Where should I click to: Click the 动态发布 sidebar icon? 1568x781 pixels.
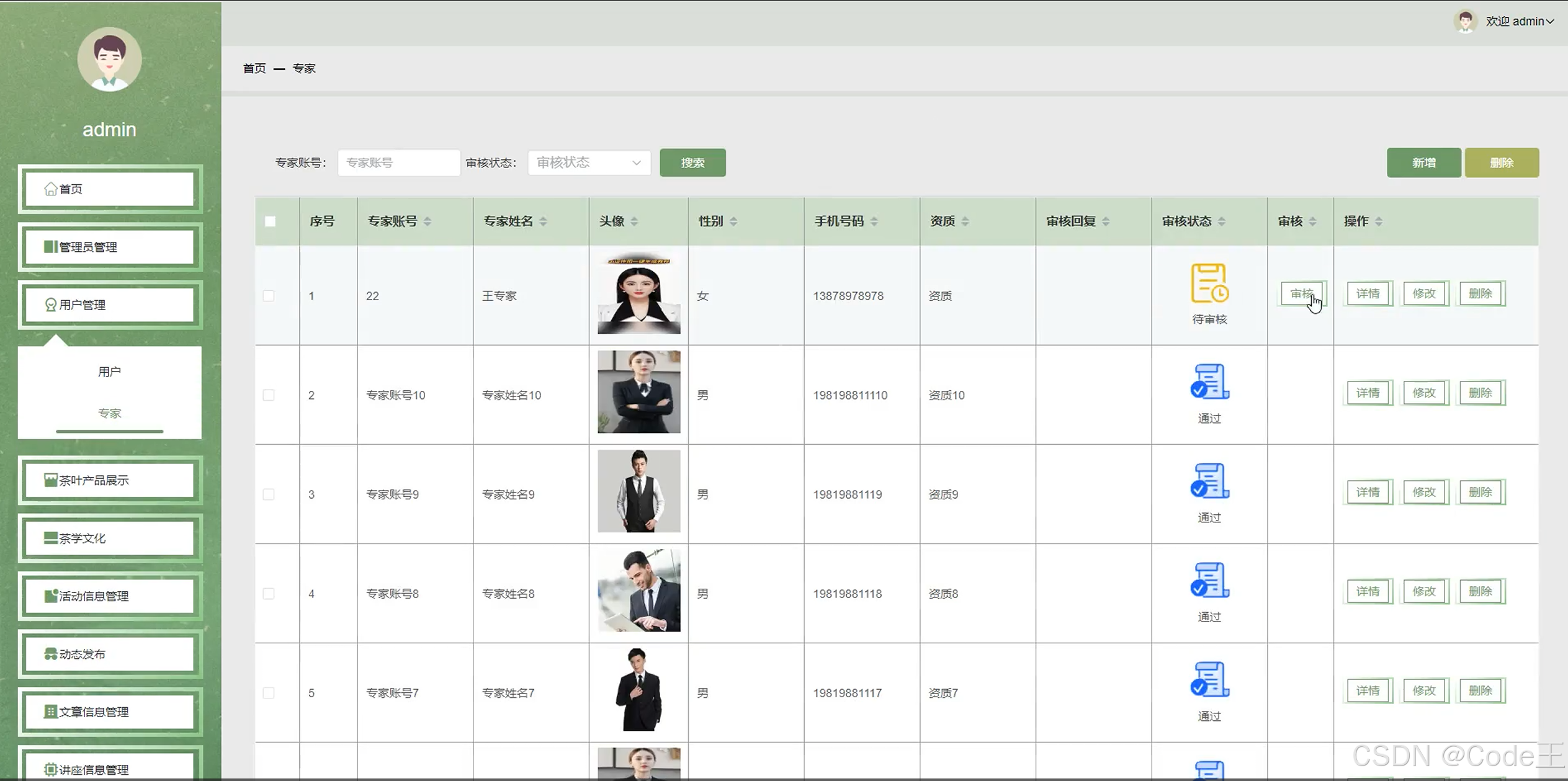[x=51, y=654]
